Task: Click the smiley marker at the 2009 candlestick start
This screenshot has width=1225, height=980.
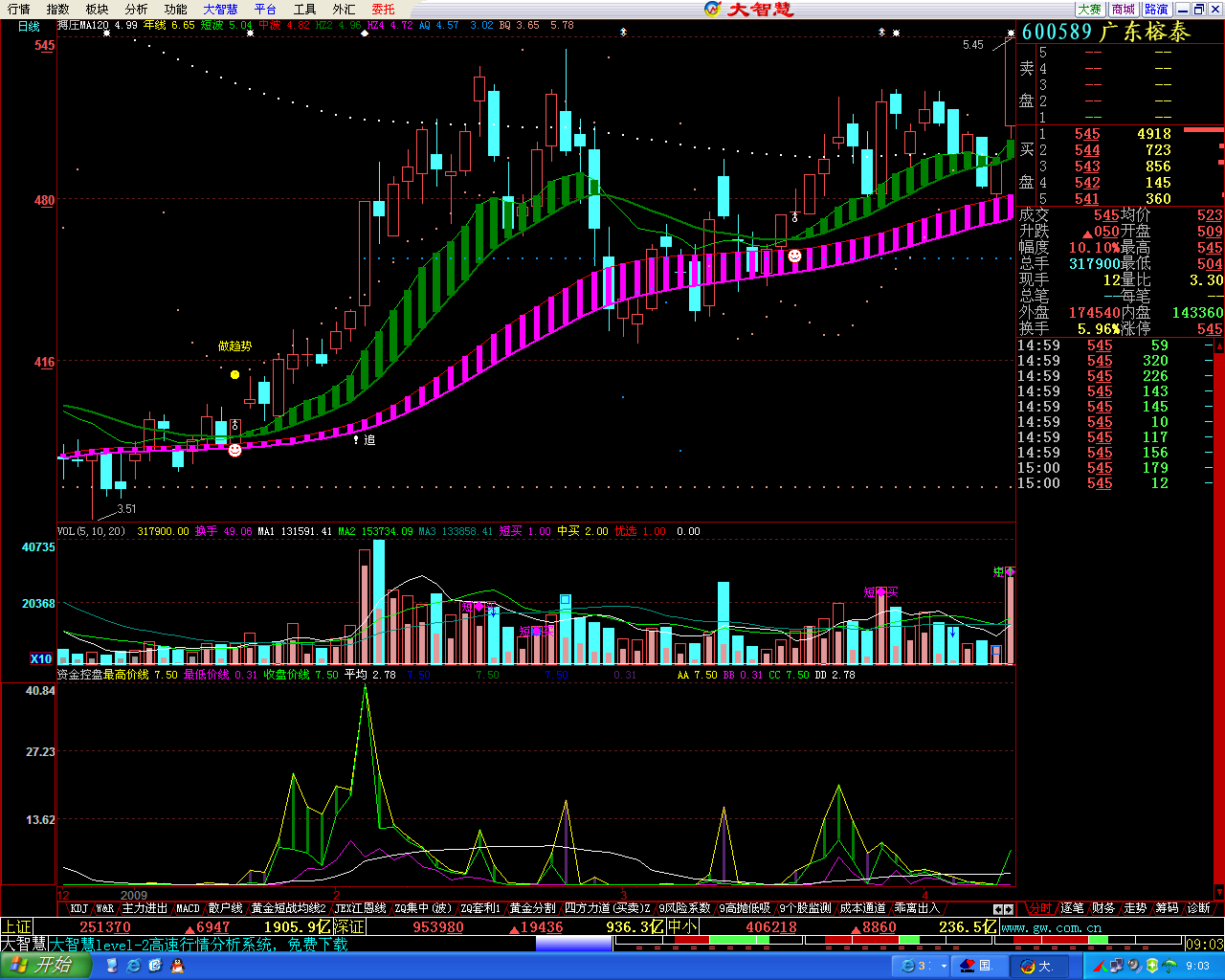Action: tap(234, 450)
